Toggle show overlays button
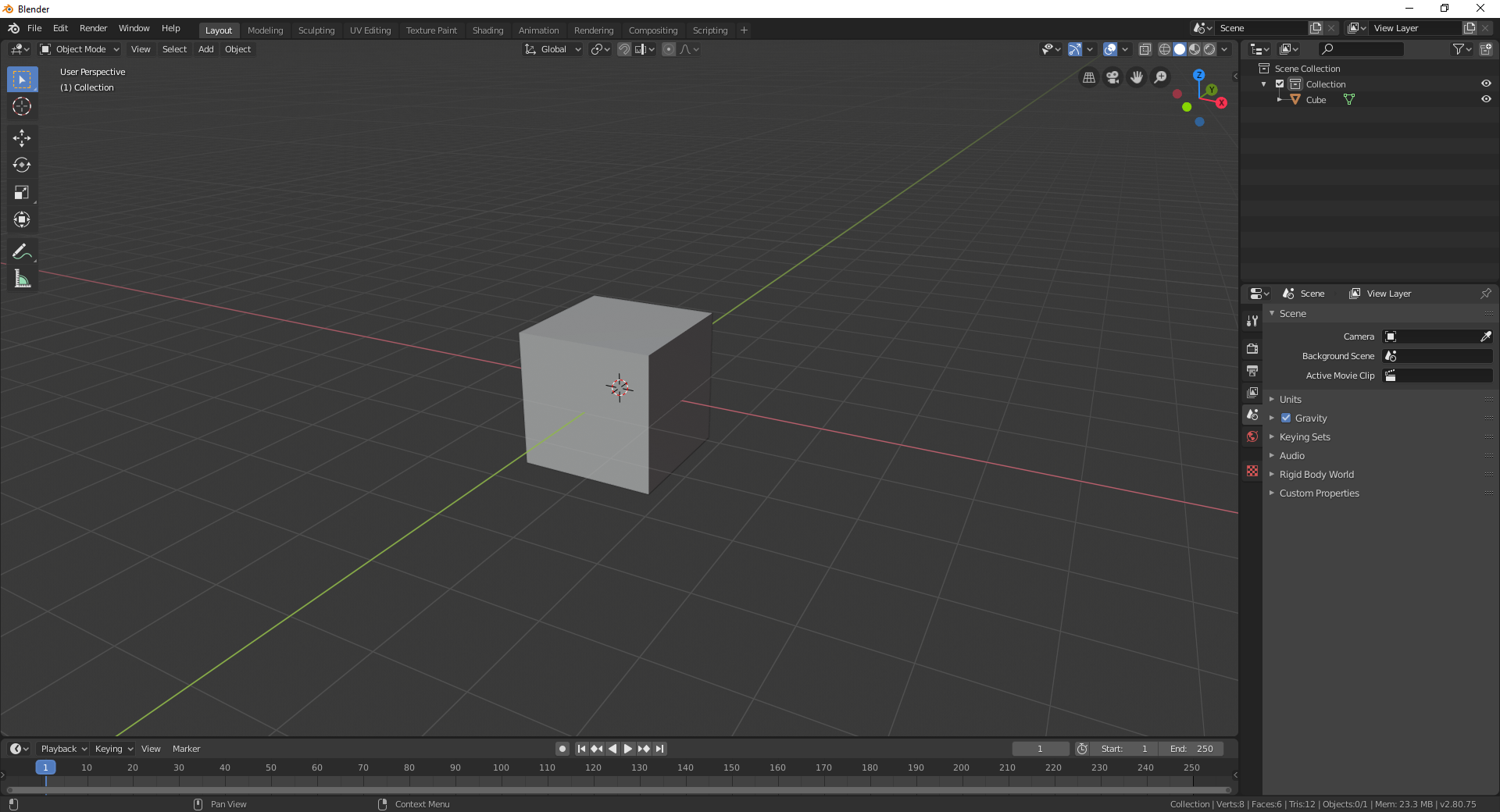Viewport: 1500px width, 812px height. pos(1110,49)
